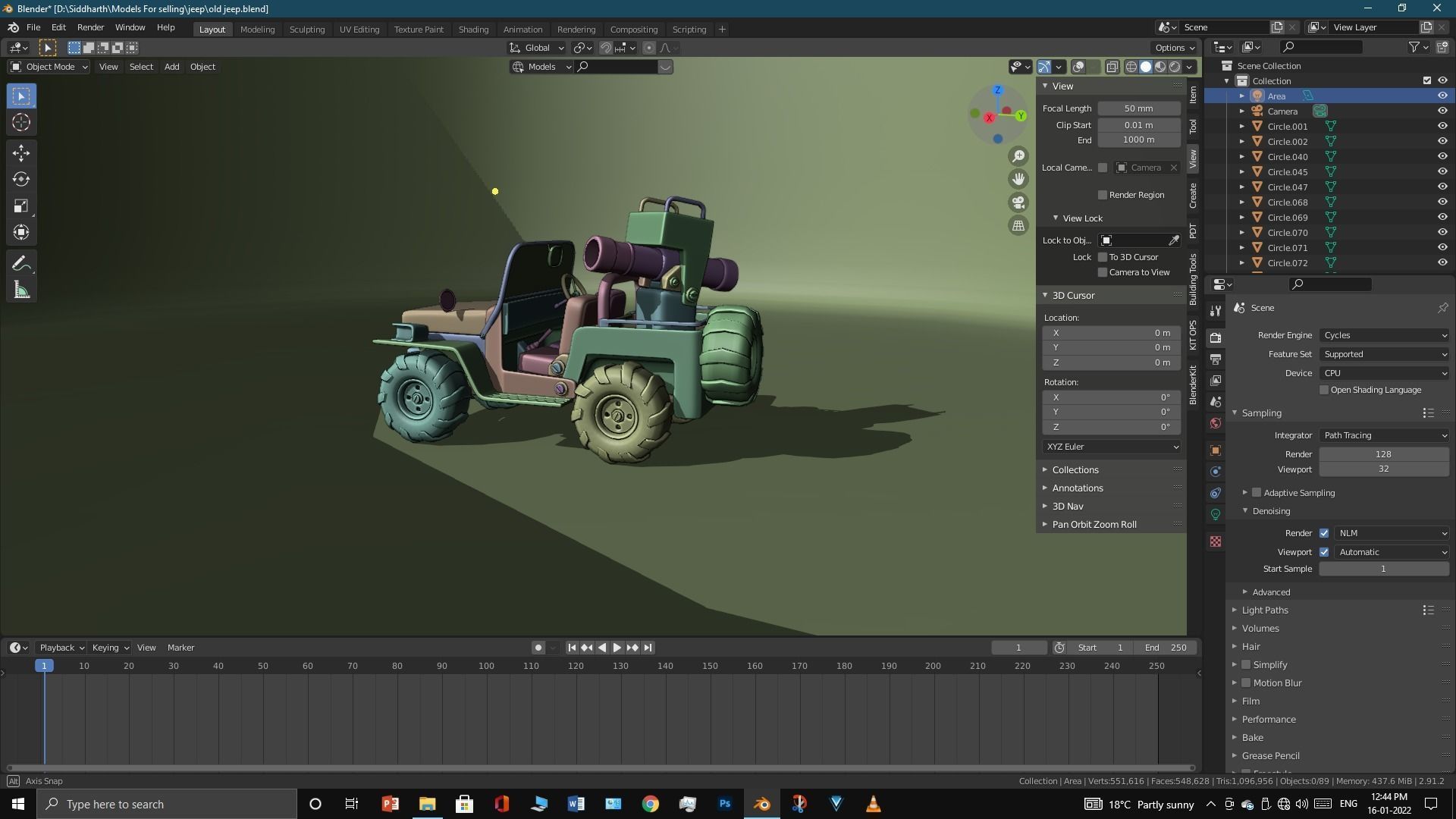Viewport: 1456px width, 819px height.
Task: Open the Item sidebar tab
Action: point(1193,95)
